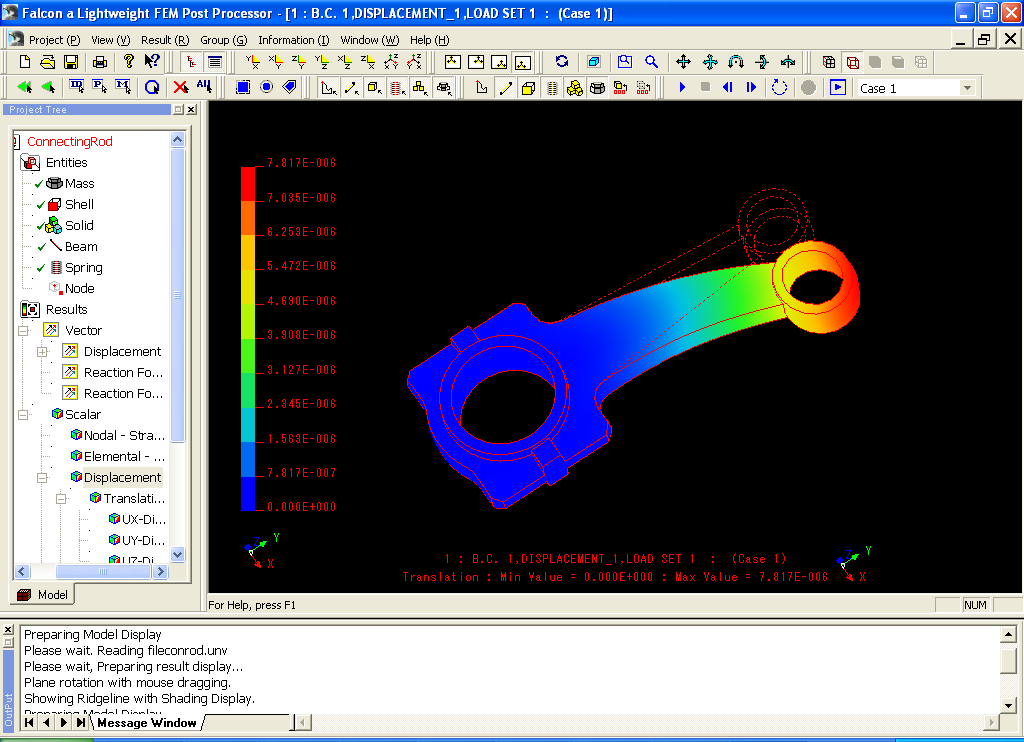This screenshot has height=742, width=1024.
Task: Click the project tree scroll down arrow
Action: click(x=177, y=555)
